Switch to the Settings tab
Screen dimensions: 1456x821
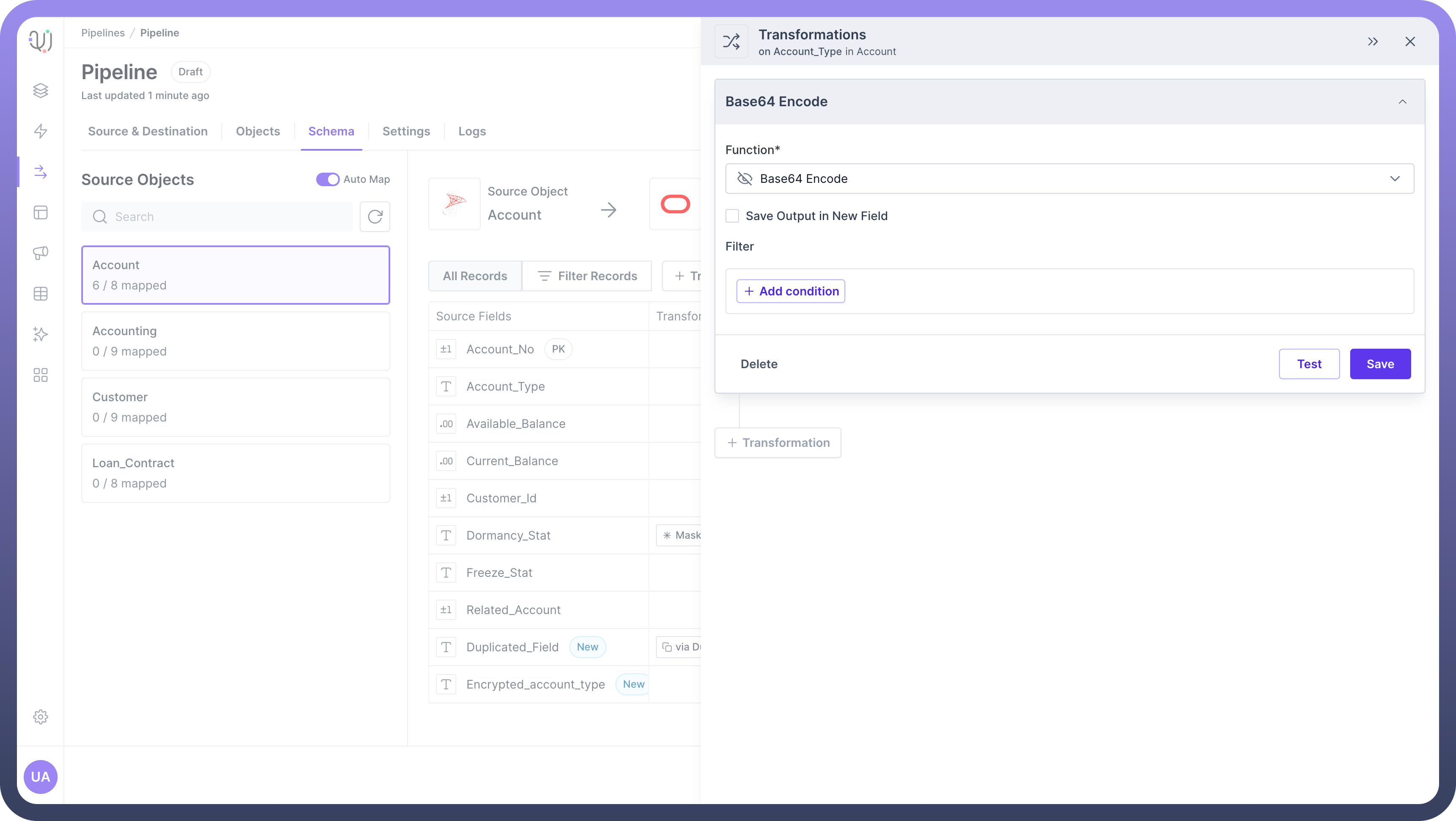point(406,131)
